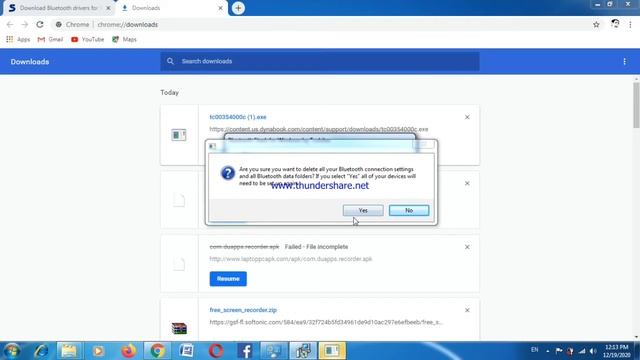This screenshot has width=640, height=360.
Task: Click No in the Bluetooth confirmation dialog
Action: pos(409,210)
